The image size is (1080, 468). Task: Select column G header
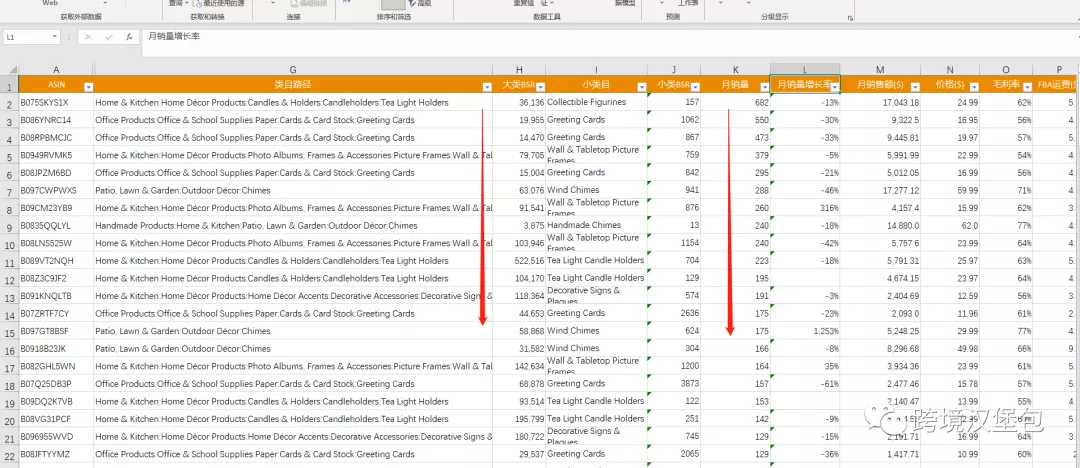pyautogui.click(x=293, y=70)
